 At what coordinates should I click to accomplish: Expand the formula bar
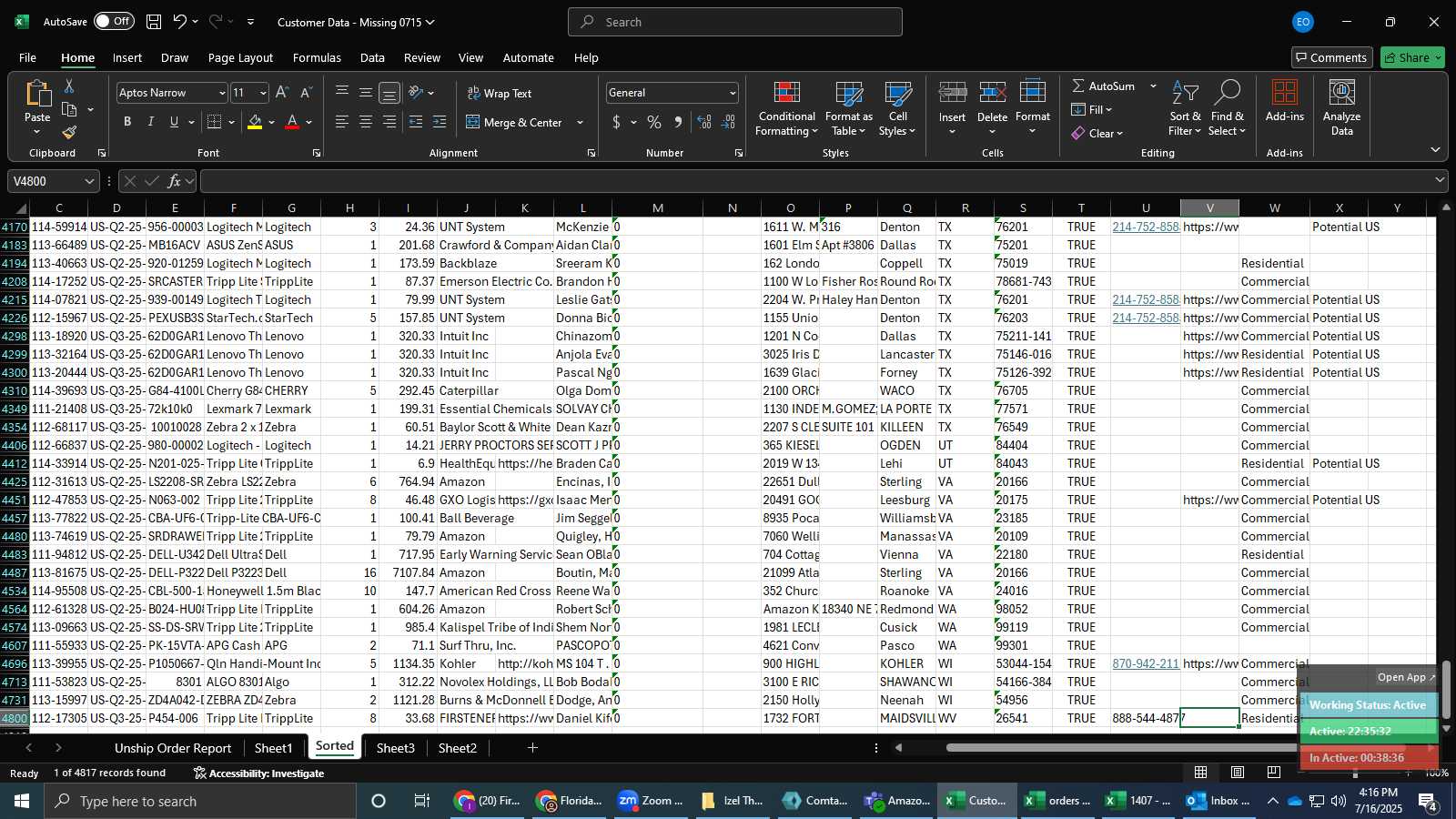1440,180
